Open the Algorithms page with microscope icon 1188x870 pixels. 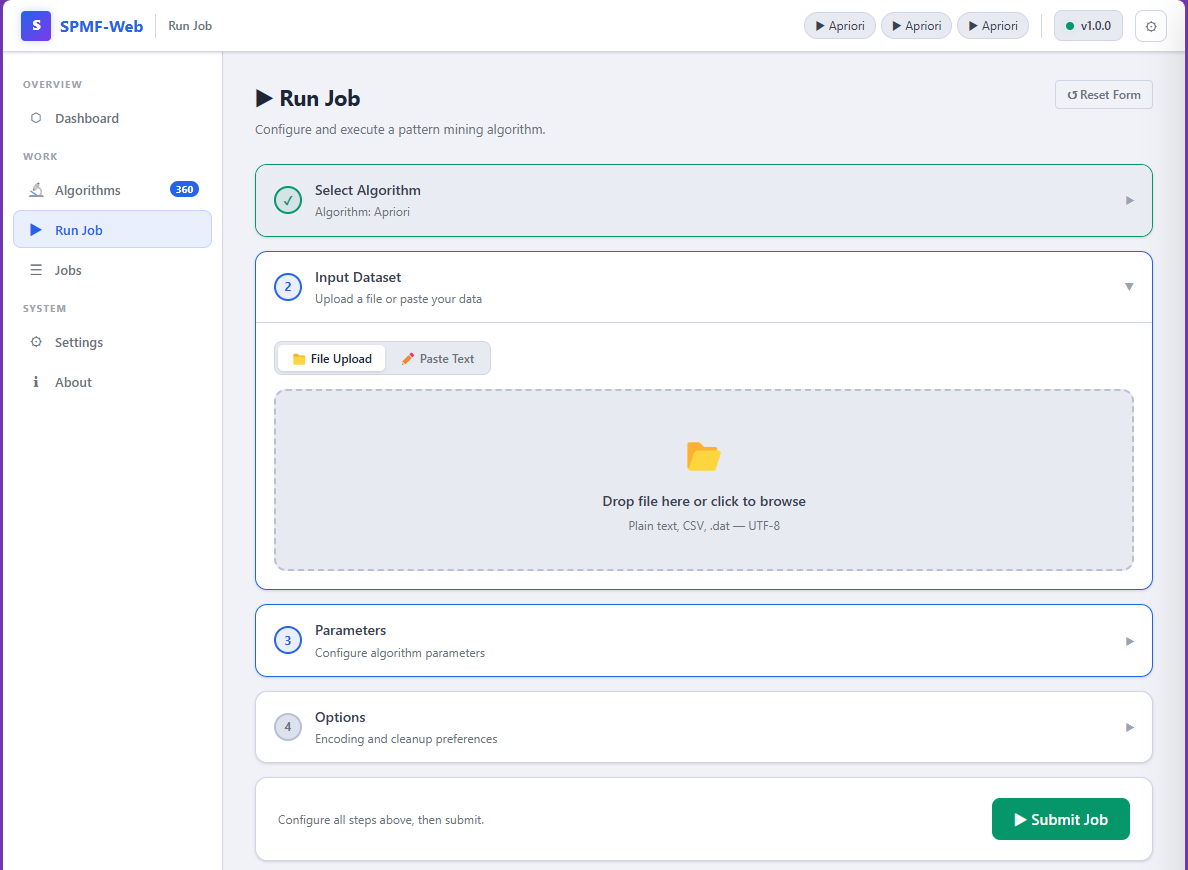coord(87,190)
